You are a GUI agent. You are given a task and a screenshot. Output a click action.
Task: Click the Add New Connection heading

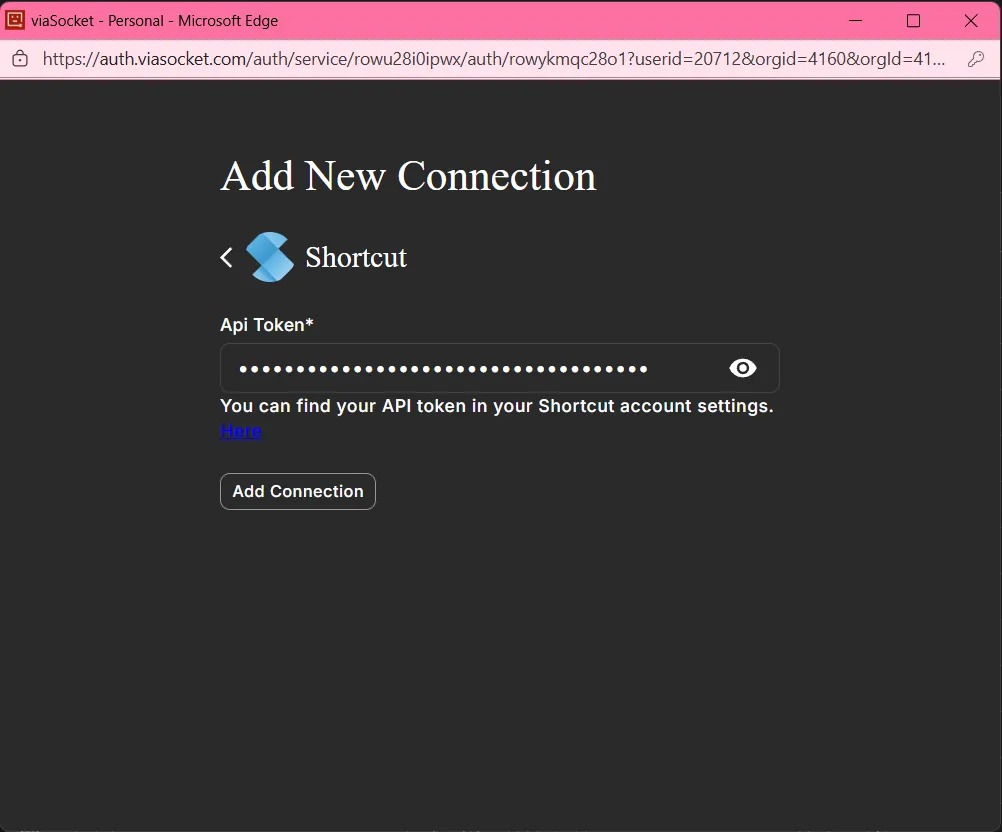[x=407, y=176]
